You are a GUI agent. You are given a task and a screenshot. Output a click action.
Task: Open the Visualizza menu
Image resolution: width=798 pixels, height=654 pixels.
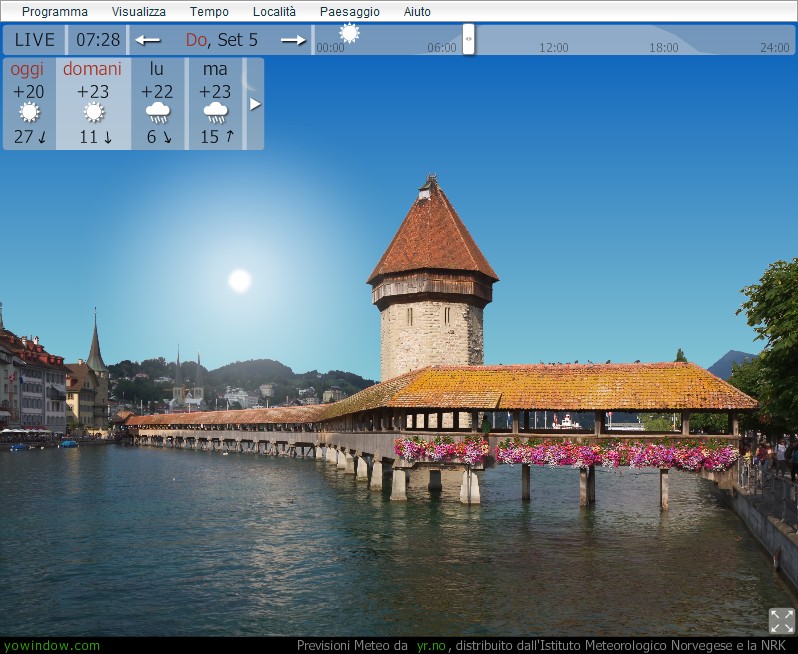tap(138, 11)
